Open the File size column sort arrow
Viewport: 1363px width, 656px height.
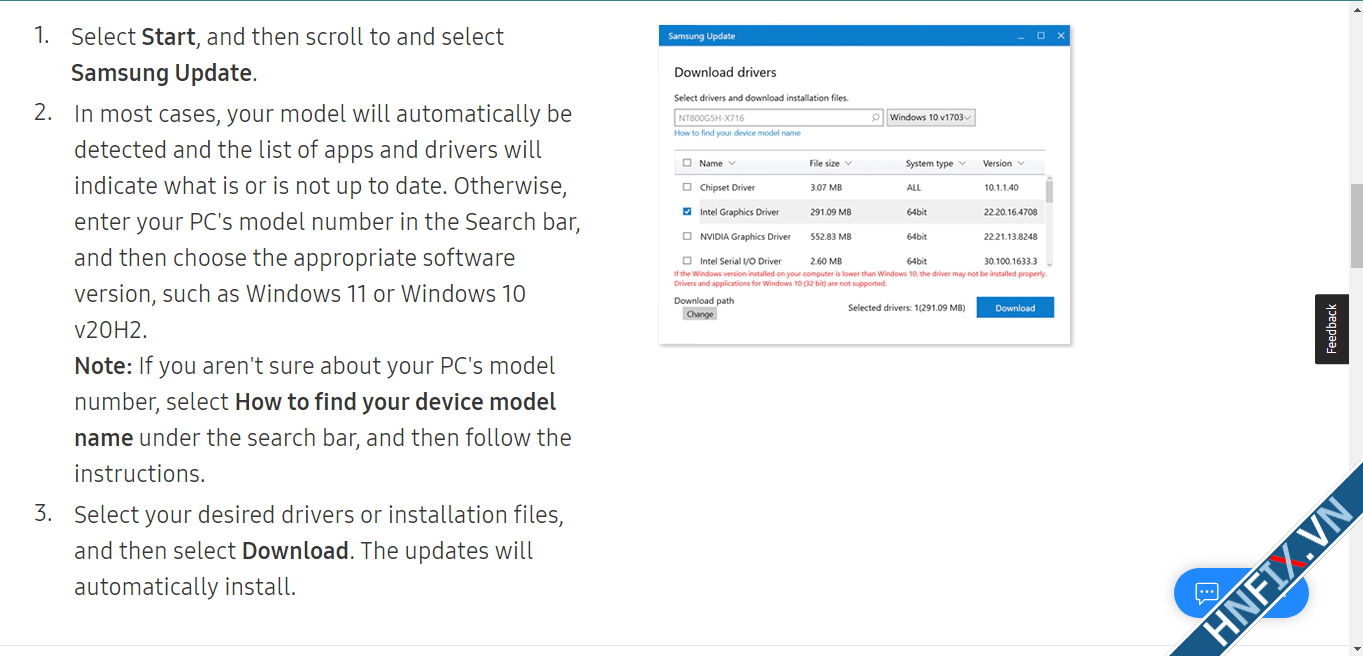848,163
